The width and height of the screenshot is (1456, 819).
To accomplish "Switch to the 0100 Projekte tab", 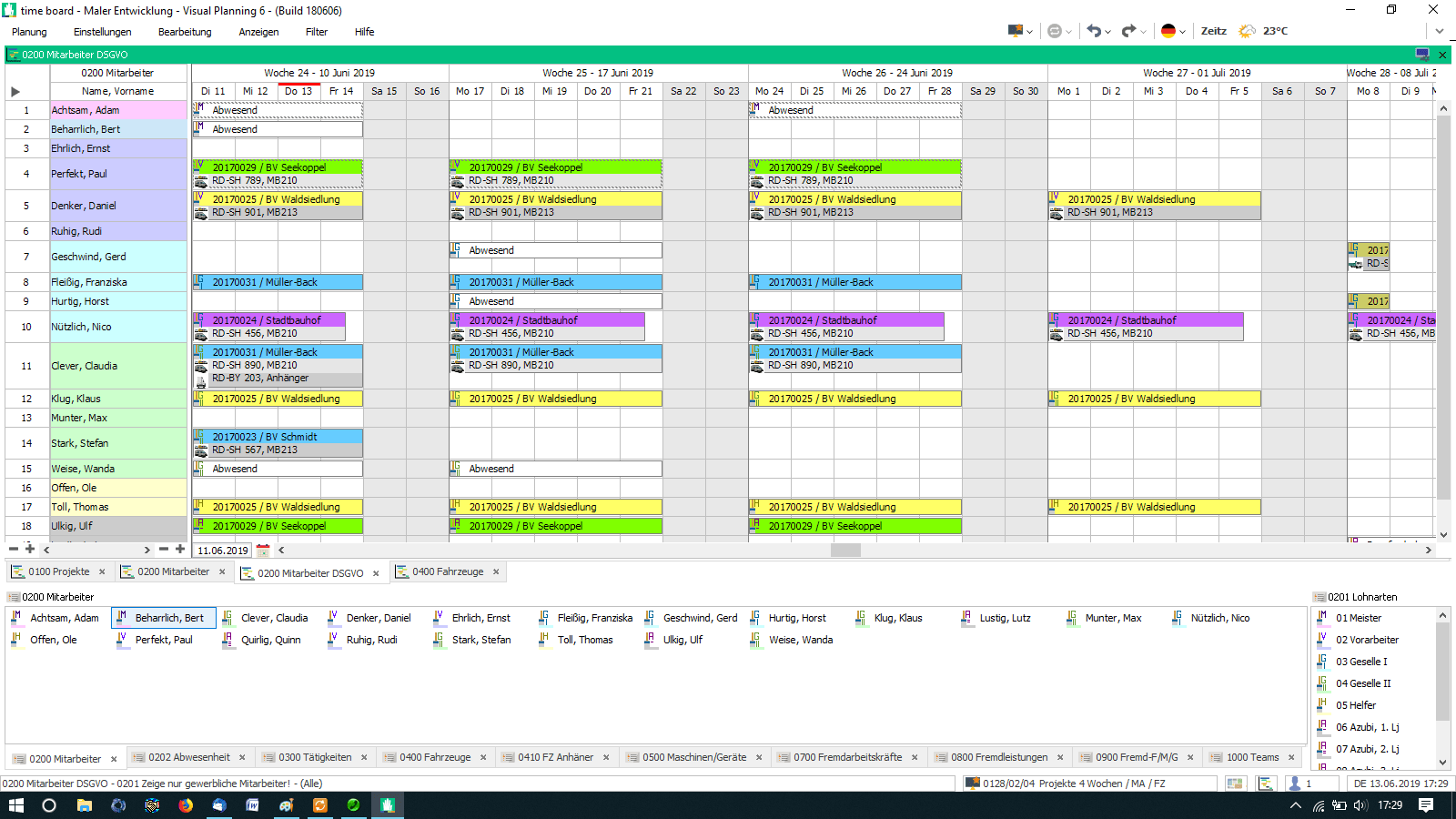I will (x=58, y=571).
